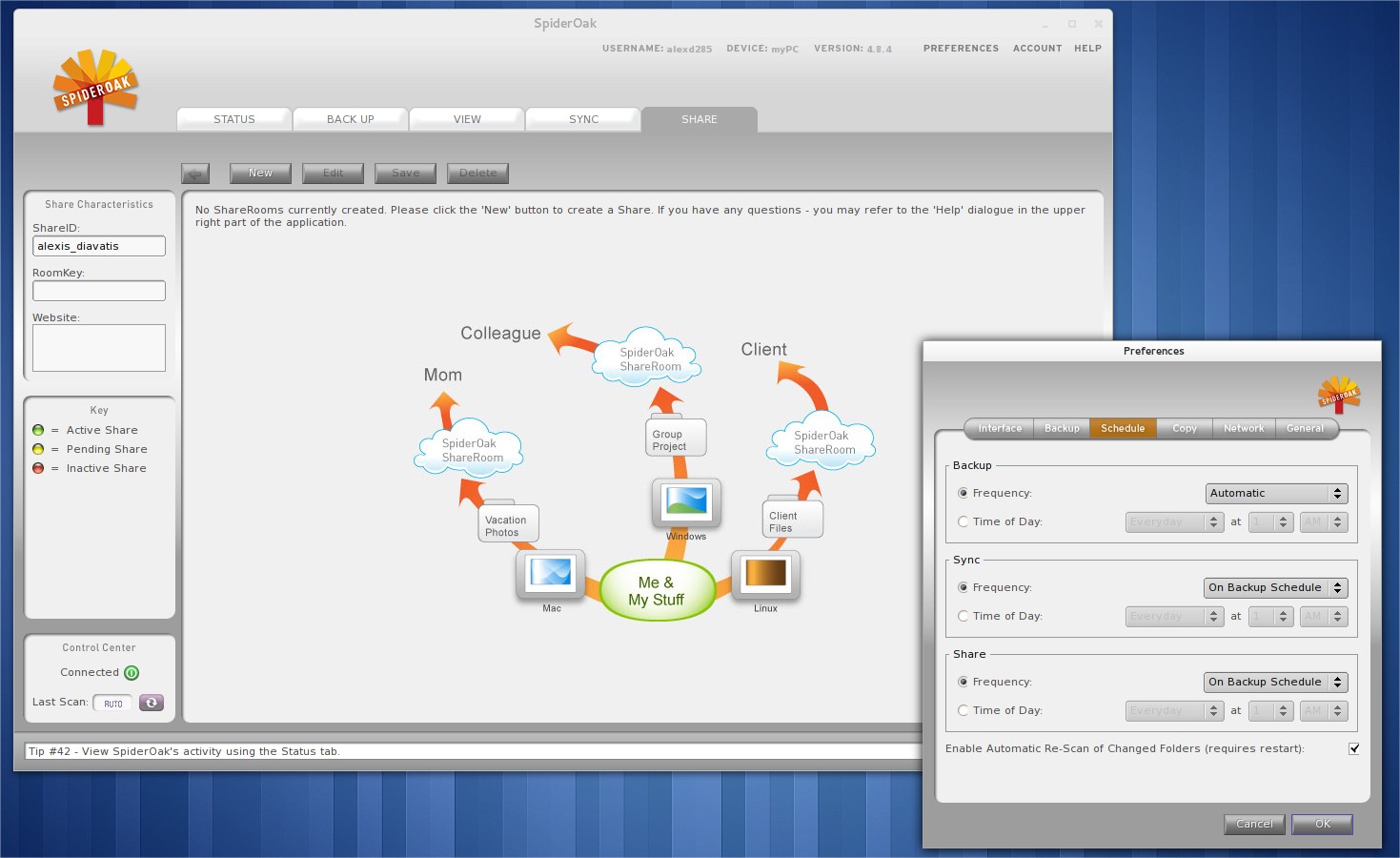The image size is (1400, 858).
Task: Click the green Connected status icon
Action: 132,673
